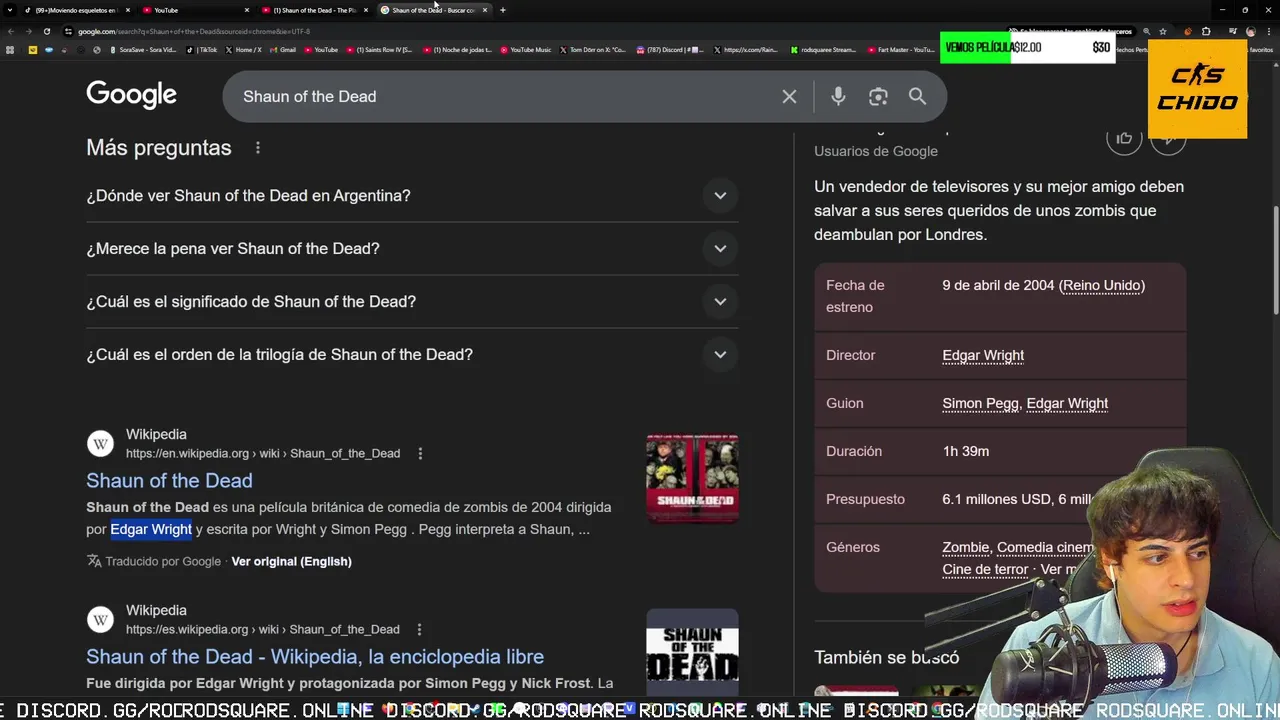
Task: Open the Home / X bookmark
Action: (244, 49)
